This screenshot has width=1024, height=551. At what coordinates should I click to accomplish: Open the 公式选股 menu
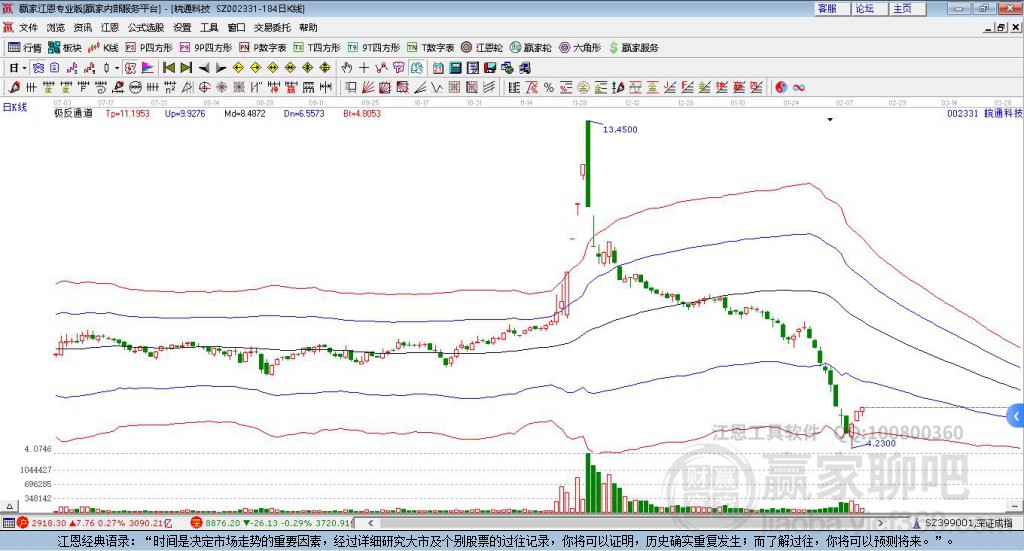click(x=146, y=27)
